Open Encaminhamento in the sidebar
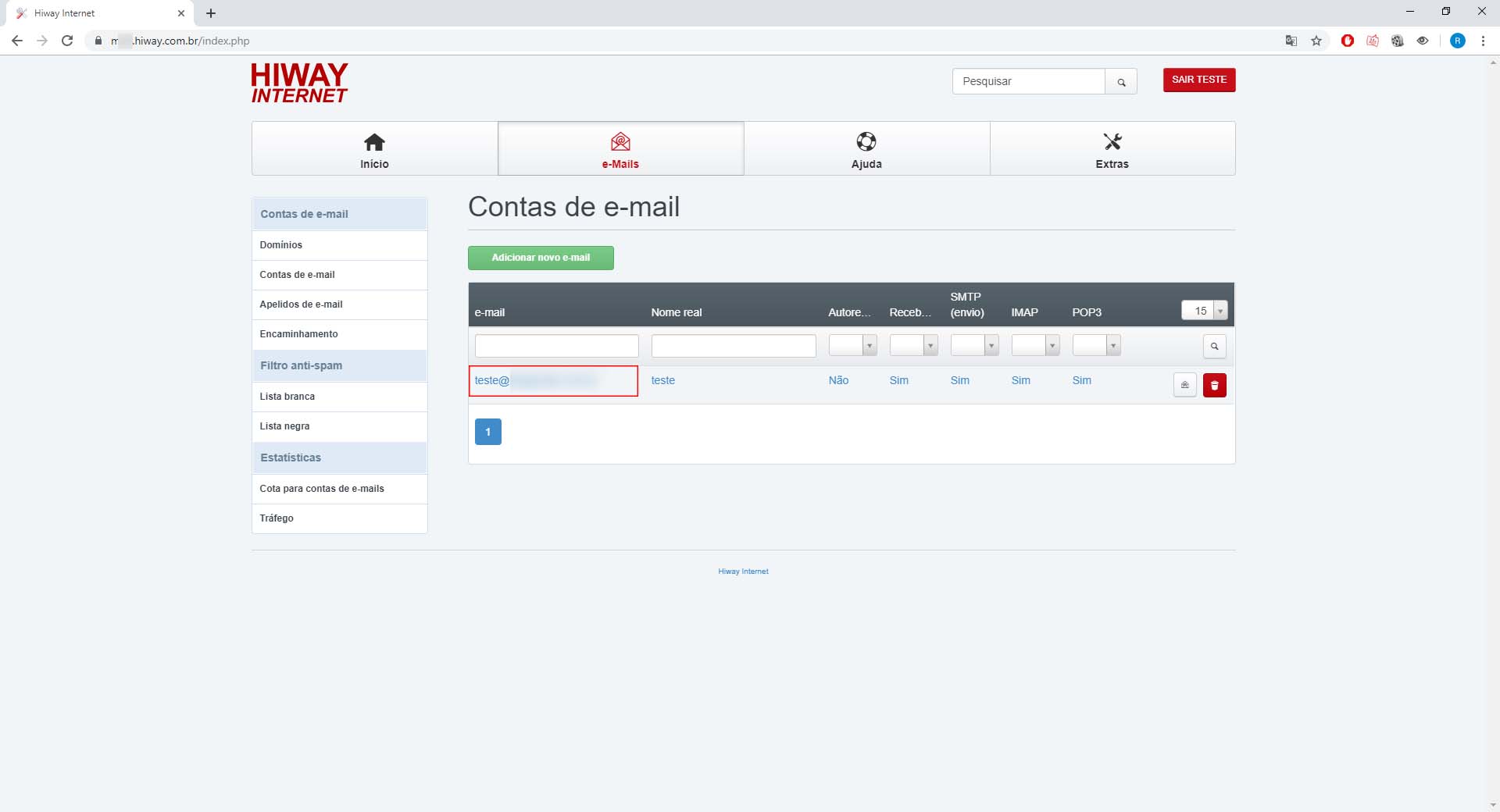1500x812 pixels. coord(339,334)
